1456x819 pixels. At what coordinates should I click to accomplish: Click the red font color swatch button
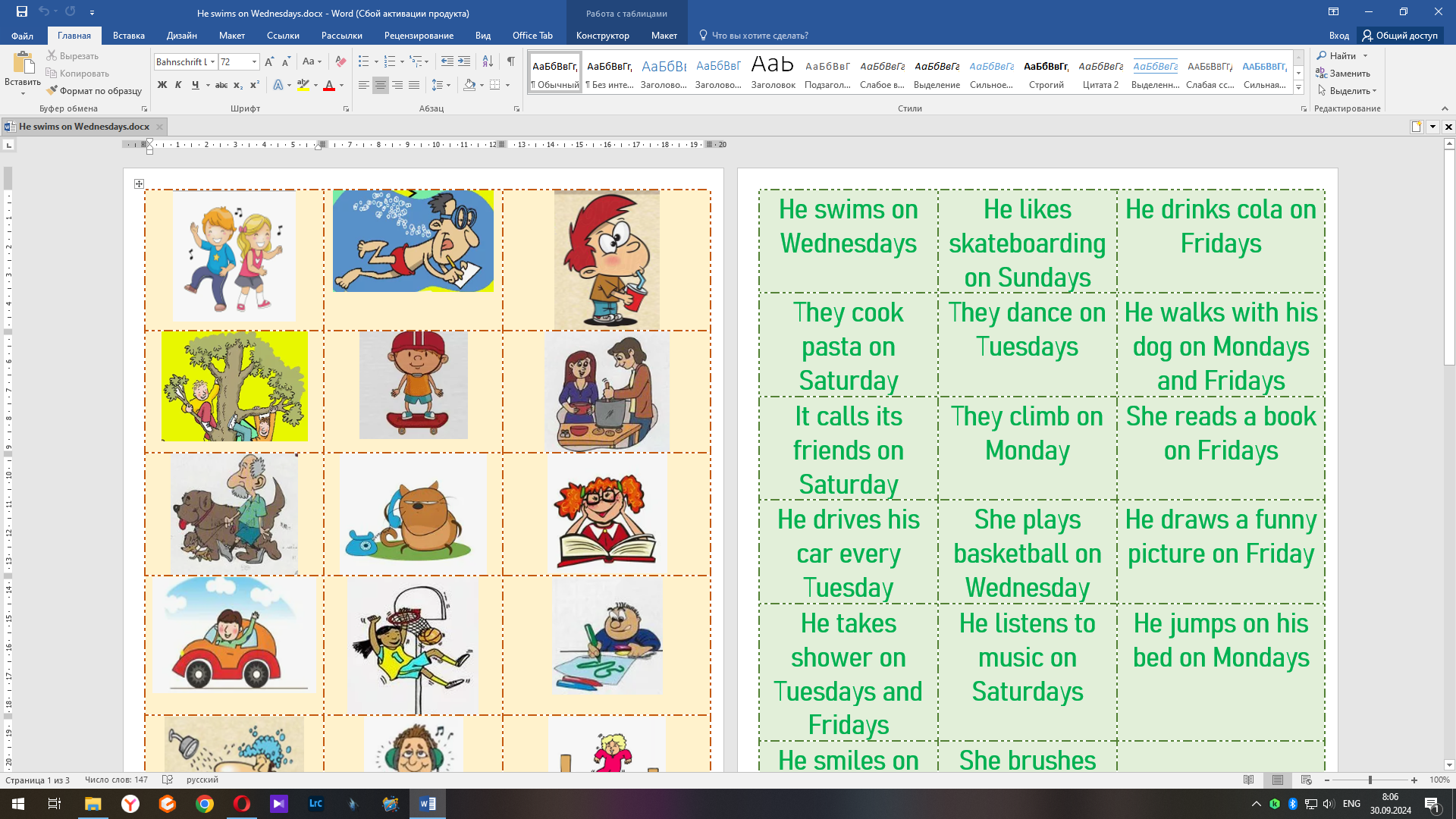(329, 85)
